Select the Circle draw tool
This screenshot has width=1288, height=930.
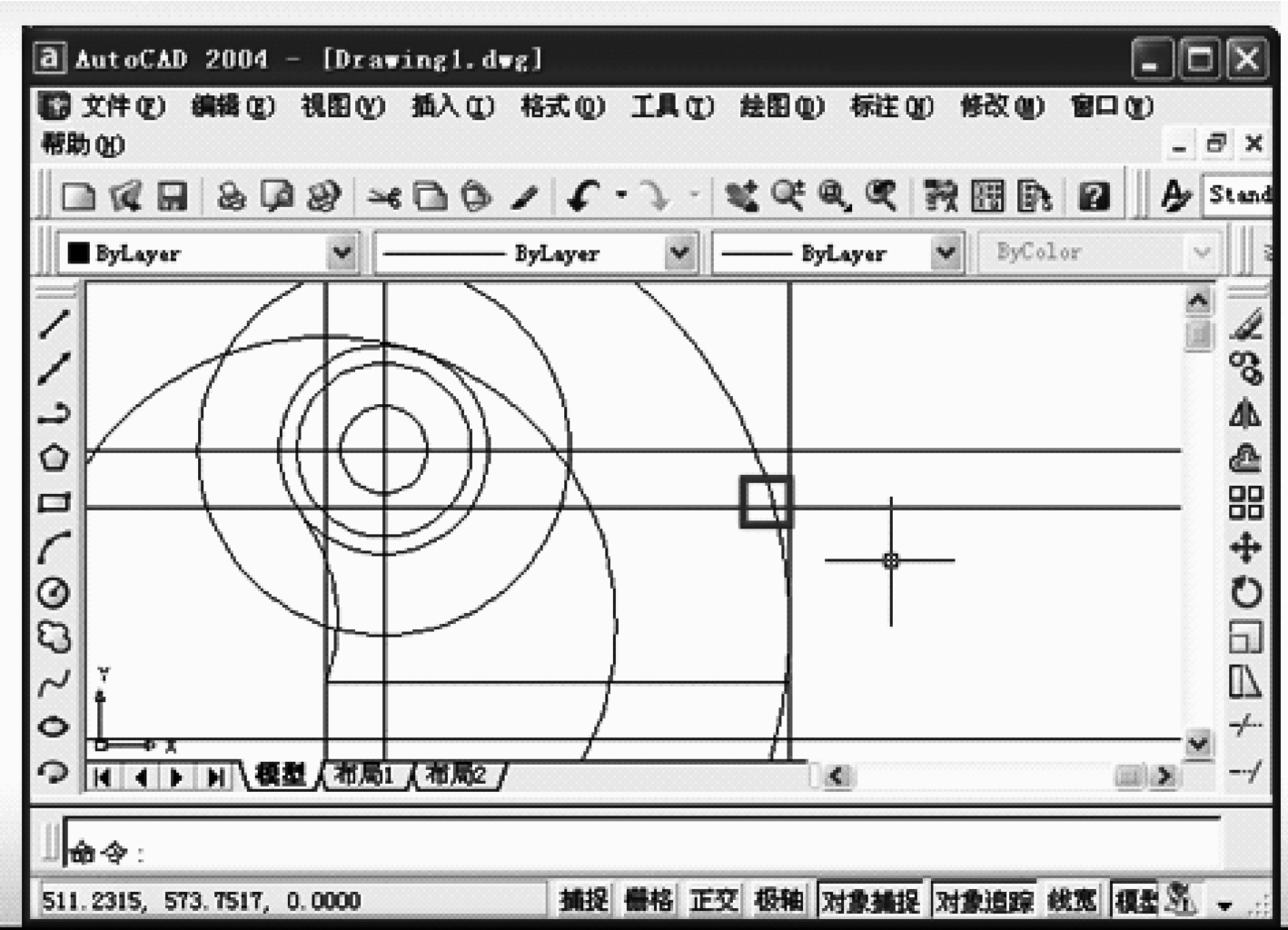[54, 592]
